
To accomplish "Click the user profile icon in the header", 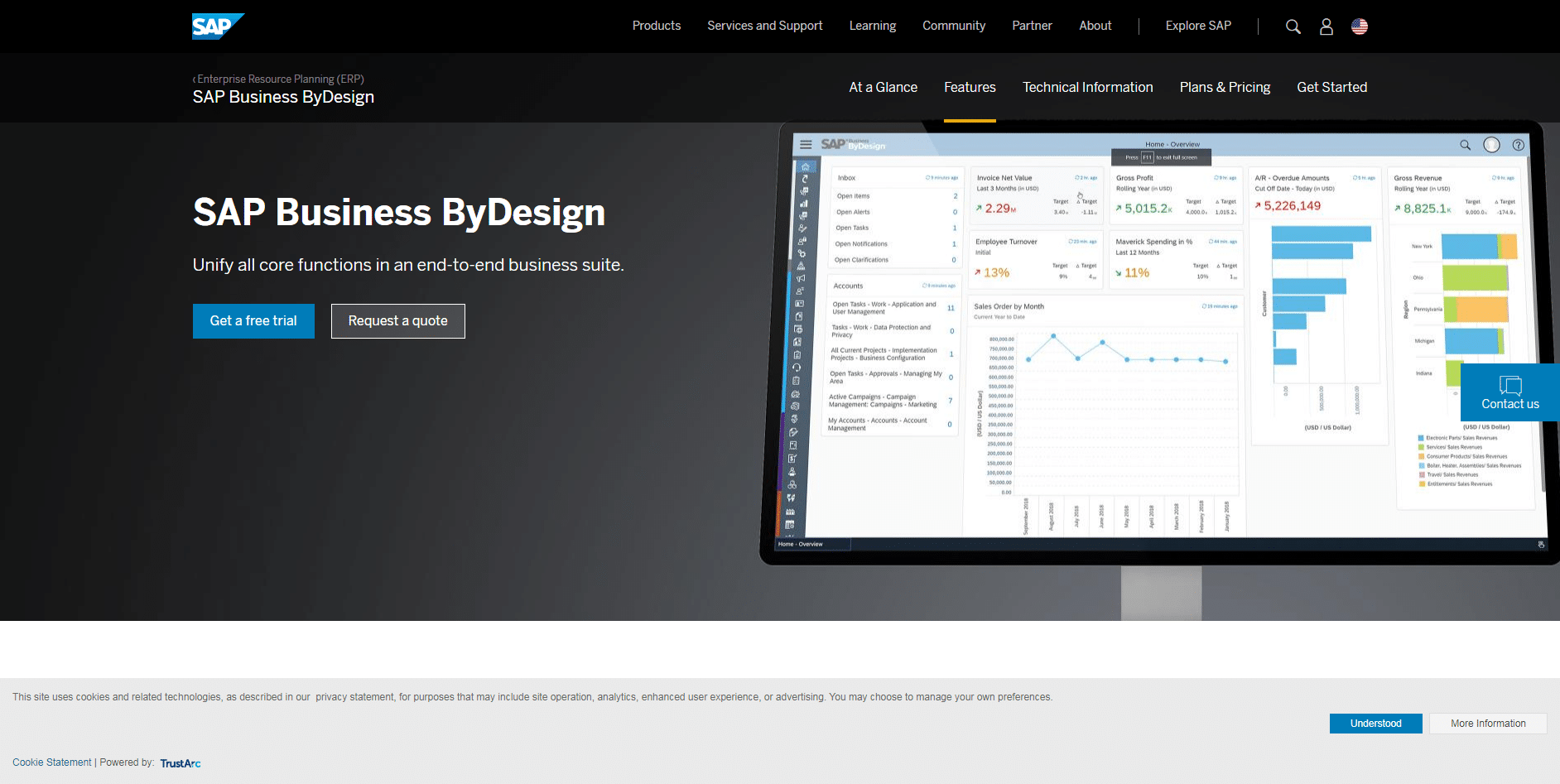I will click(1326, 26).
